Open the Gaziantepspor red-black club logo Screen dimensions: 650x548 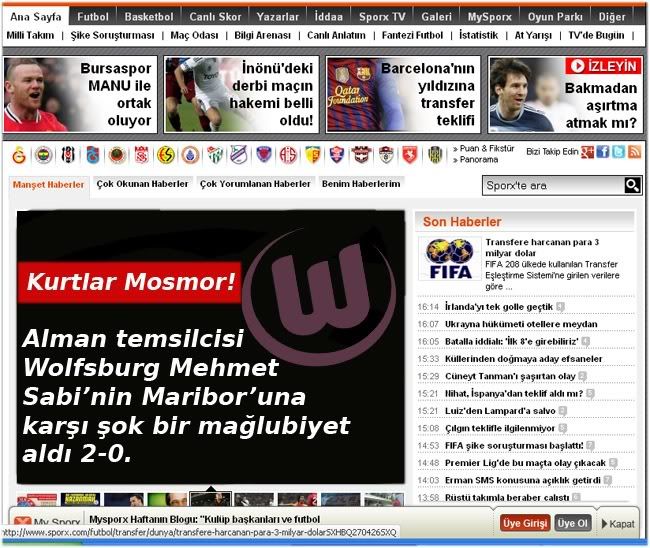point(361,155)
